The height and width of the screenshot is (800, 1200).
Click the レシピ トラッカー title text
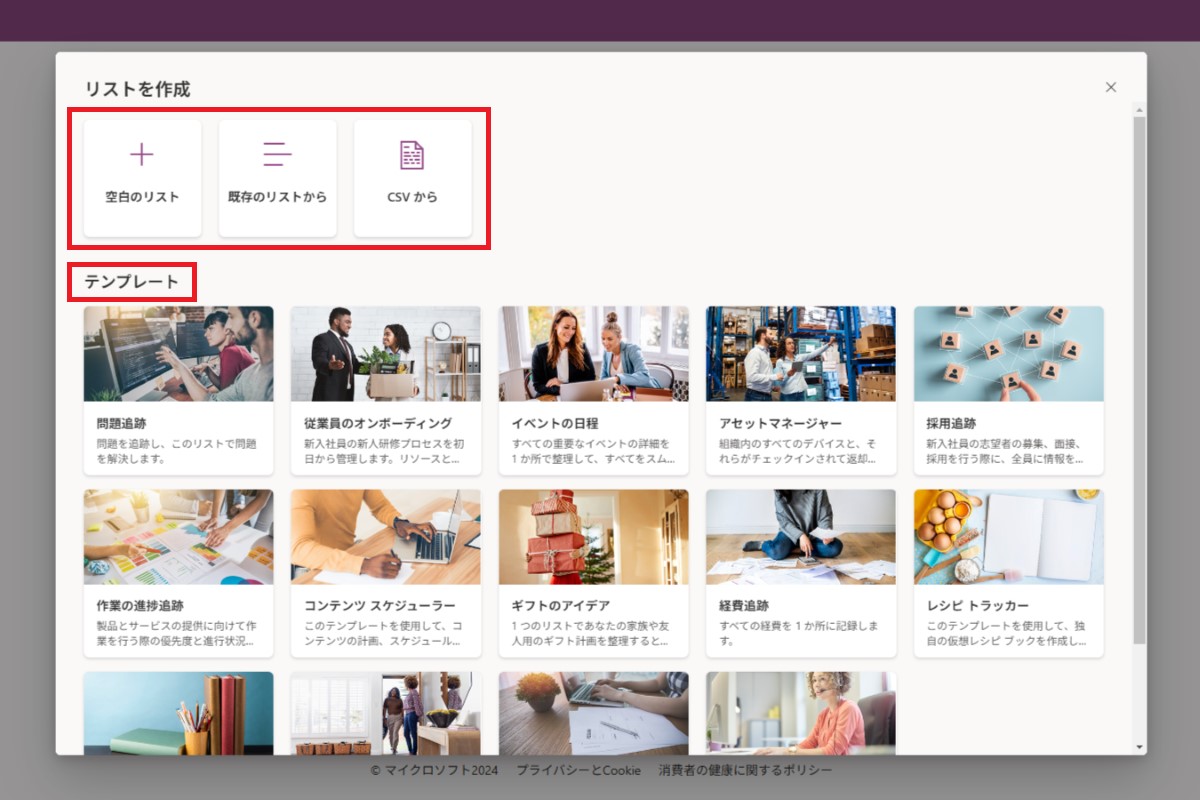coord(977,606)
